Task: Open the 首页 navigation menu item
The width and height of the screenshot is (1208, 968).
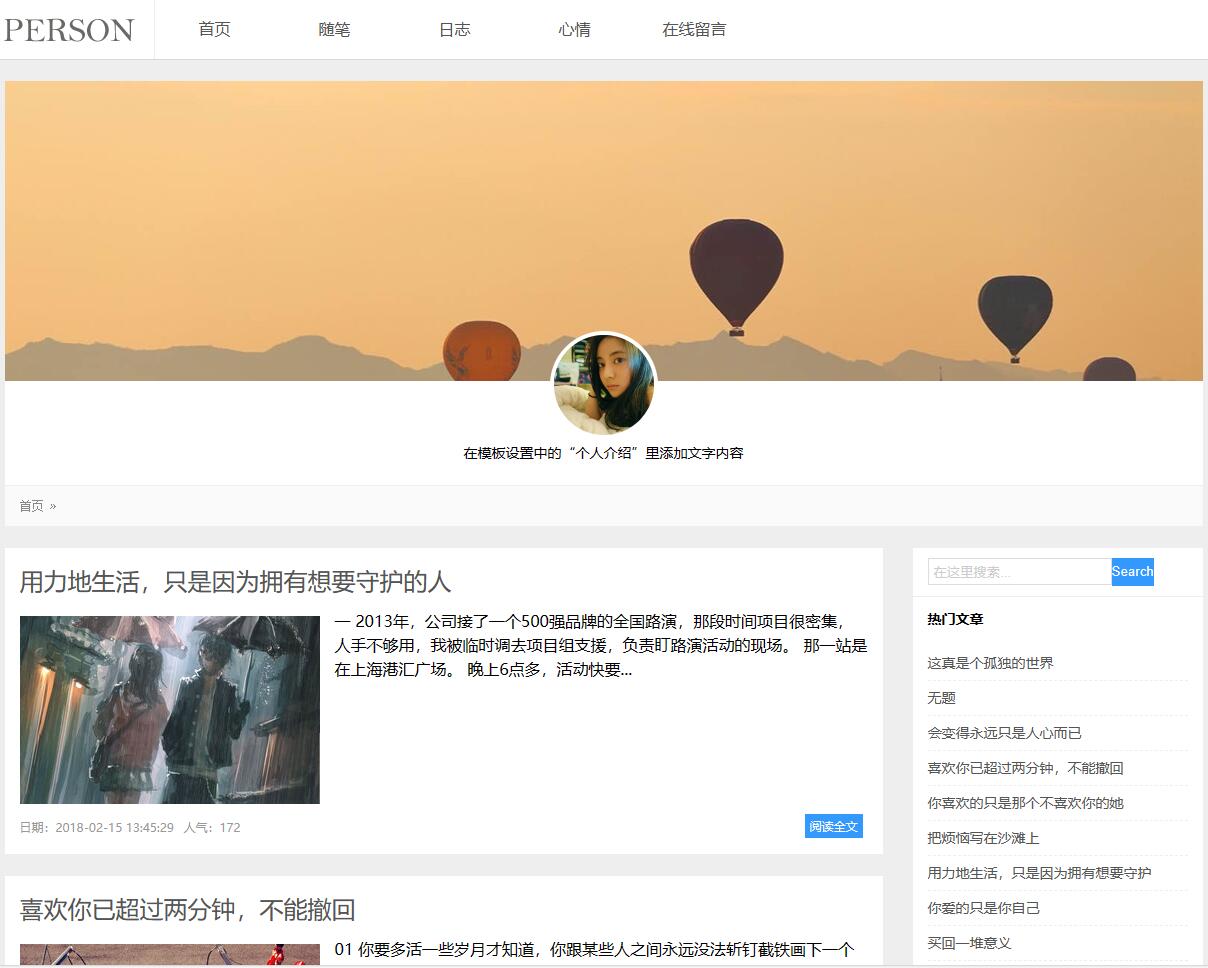Action: click(214, 30)
